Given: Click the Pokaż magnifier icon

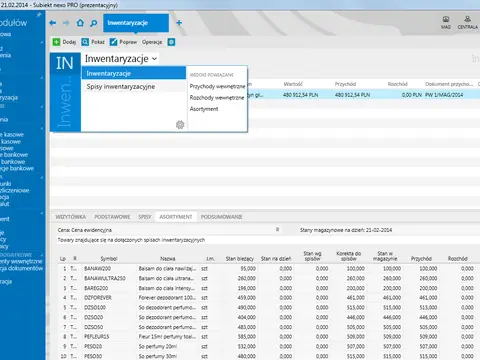Looking at the screenshot, I should tap(85, 42).
